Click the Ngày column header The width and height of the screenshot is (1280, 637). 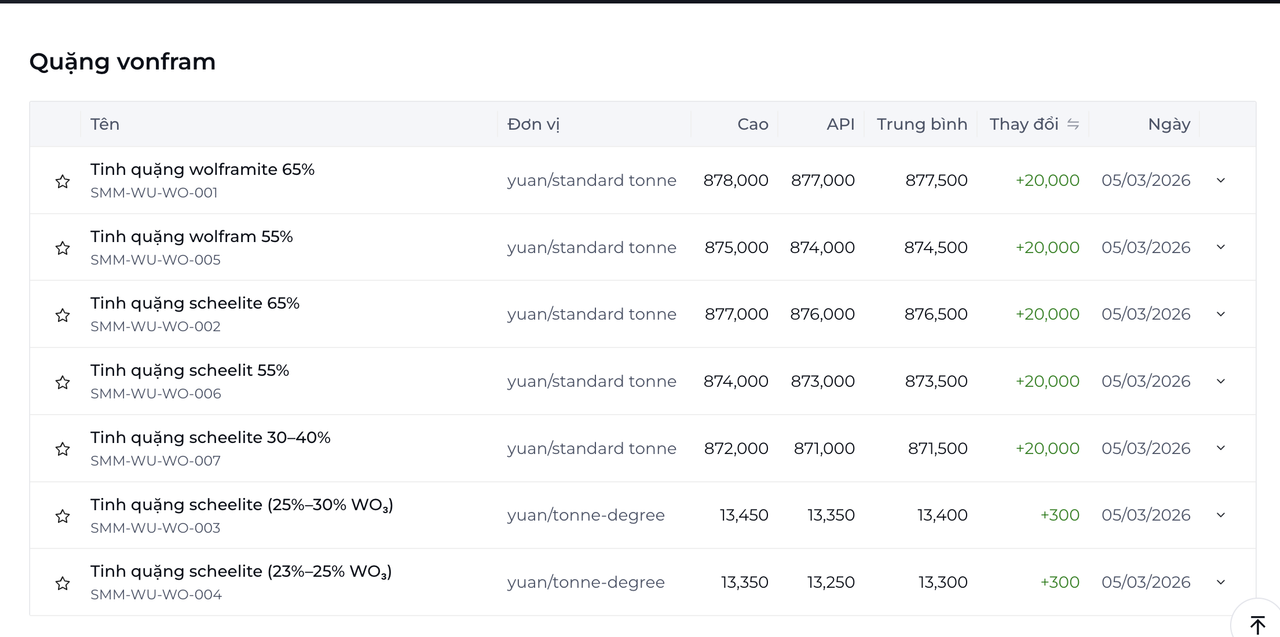click(x=1169, y=124)
